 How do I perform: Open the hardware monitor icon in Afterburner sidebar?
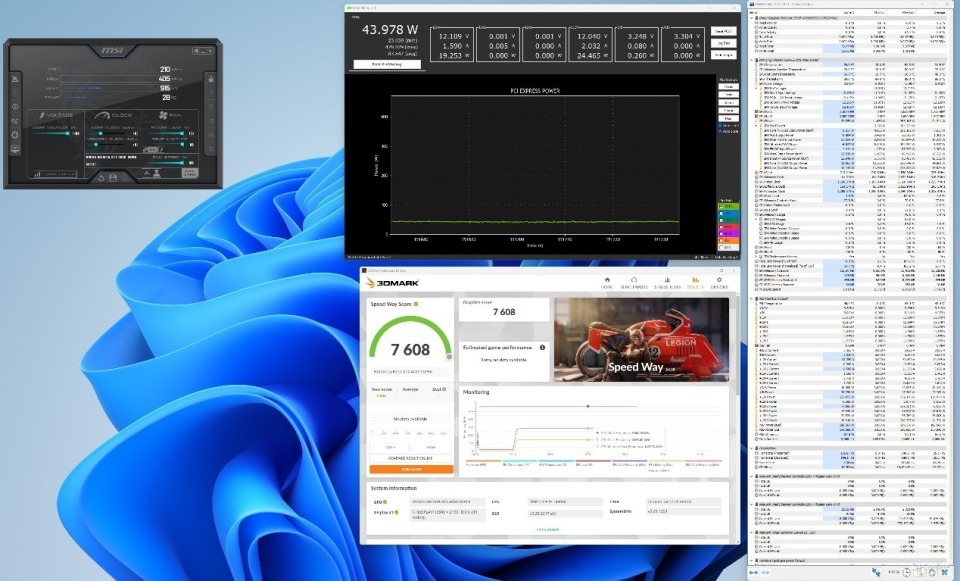pyautogui.click(x=15, y=149)
